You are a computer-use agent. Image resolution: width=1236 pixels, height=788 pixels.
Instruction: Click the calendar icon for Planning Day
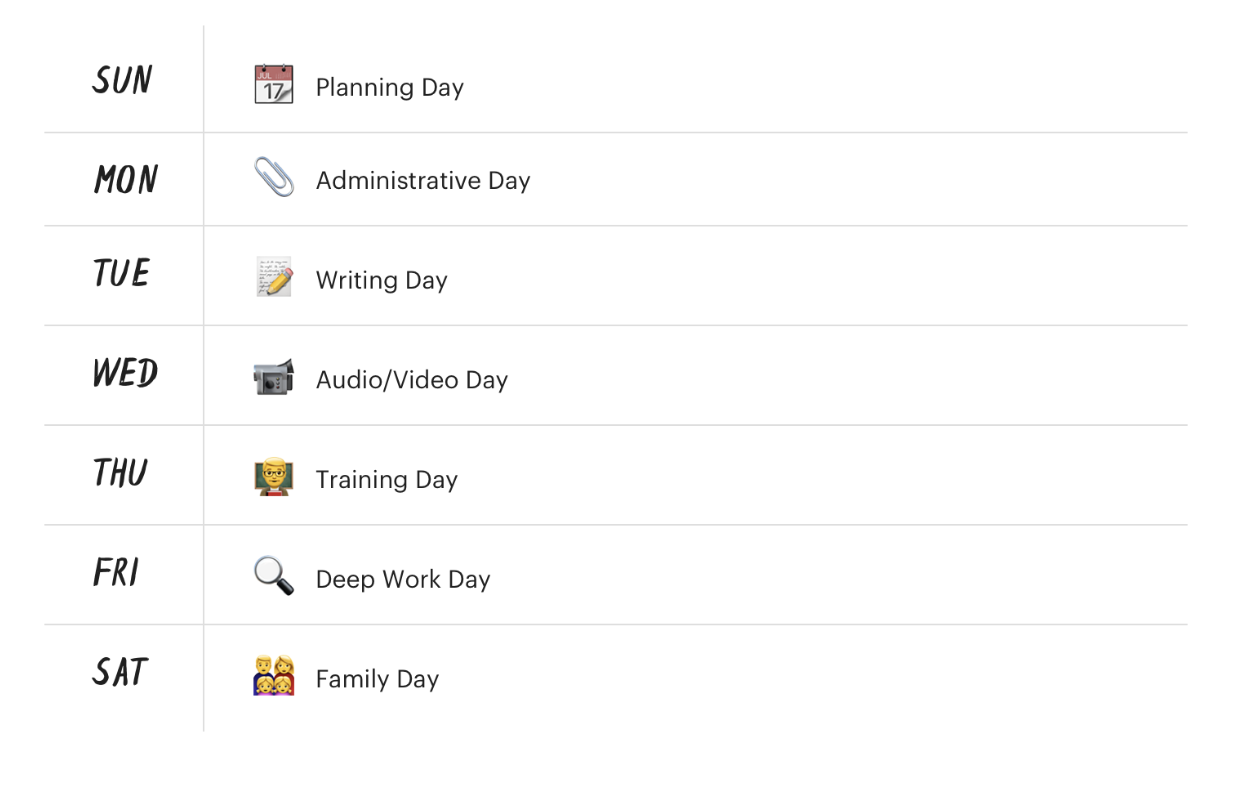pos(274,85)
